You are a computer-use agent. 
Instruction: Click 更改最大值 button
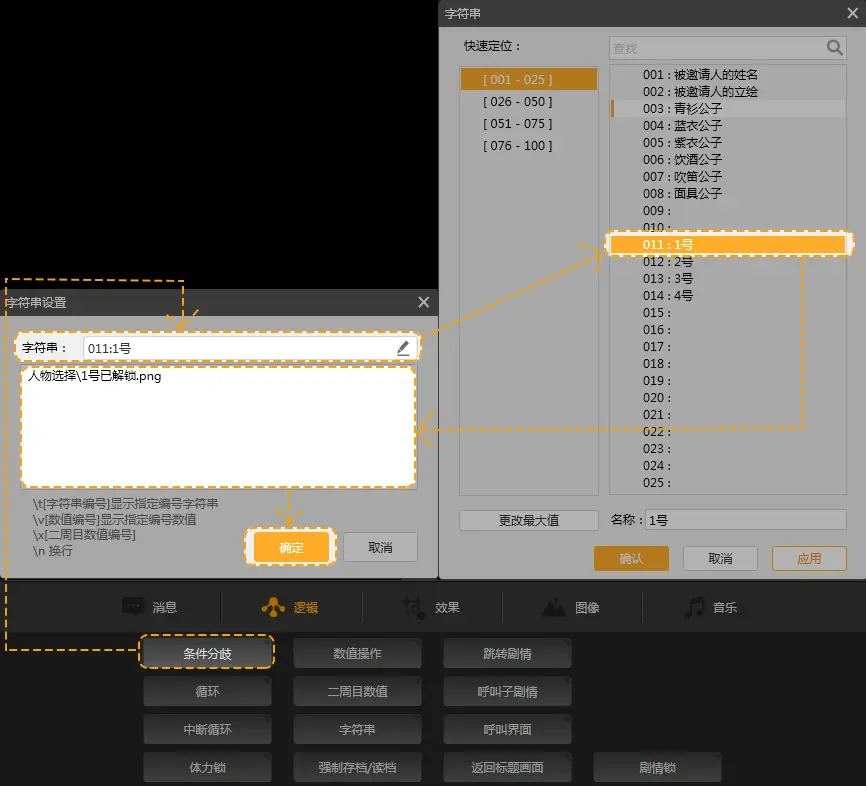tap(528, 520)
